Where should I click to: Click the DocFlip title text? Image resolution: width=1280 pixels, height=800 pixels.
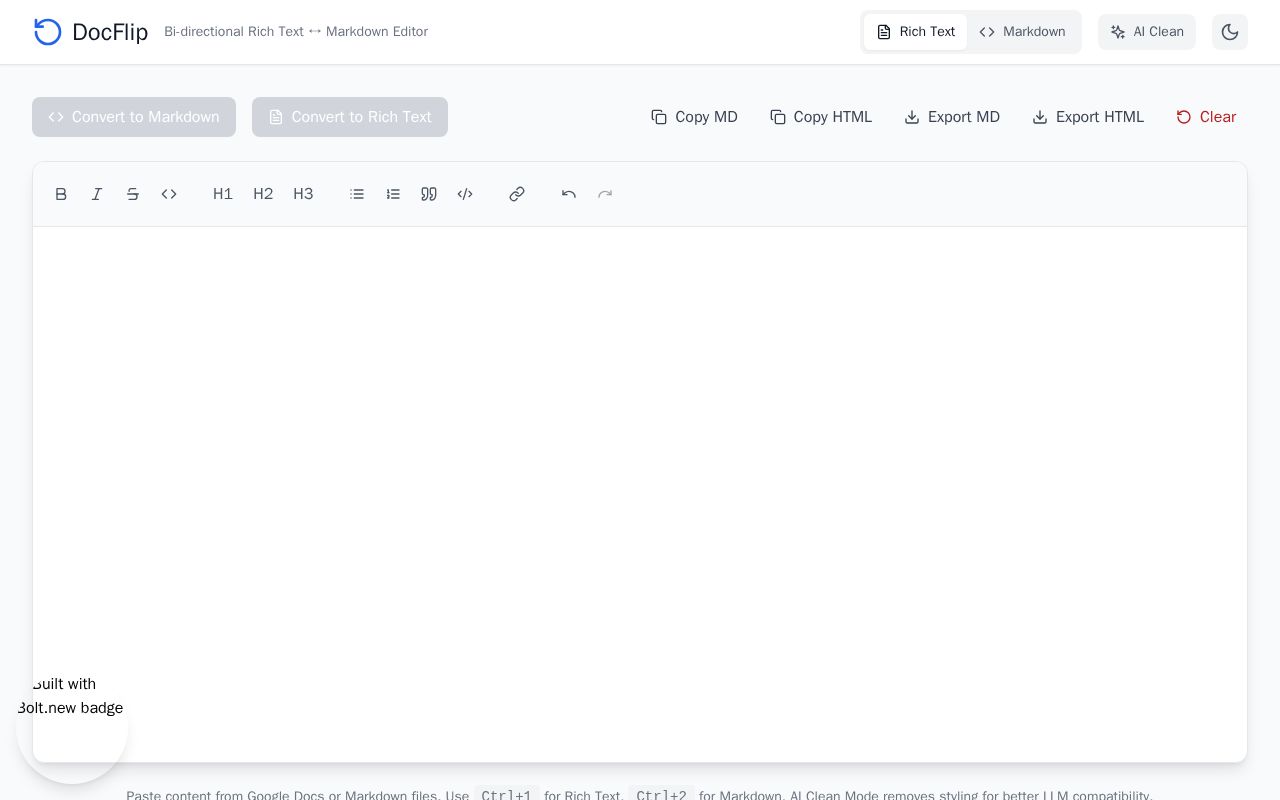(x=110, y=32)
